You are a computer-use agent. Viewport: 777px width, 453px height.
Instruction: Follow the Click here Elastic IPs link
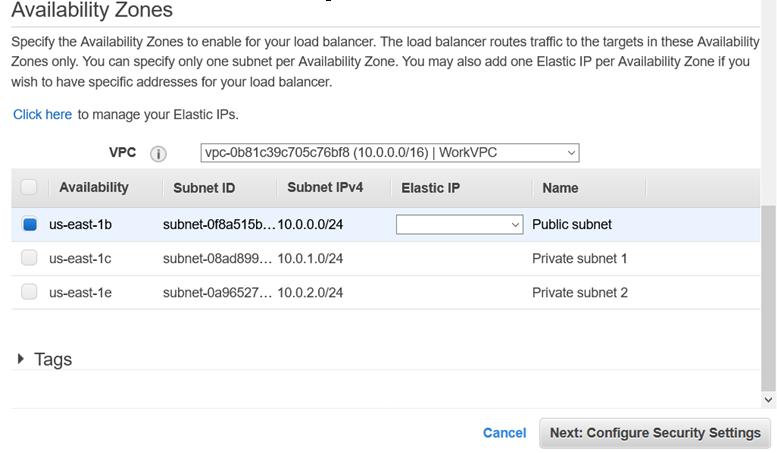click(x=42, y=114)
